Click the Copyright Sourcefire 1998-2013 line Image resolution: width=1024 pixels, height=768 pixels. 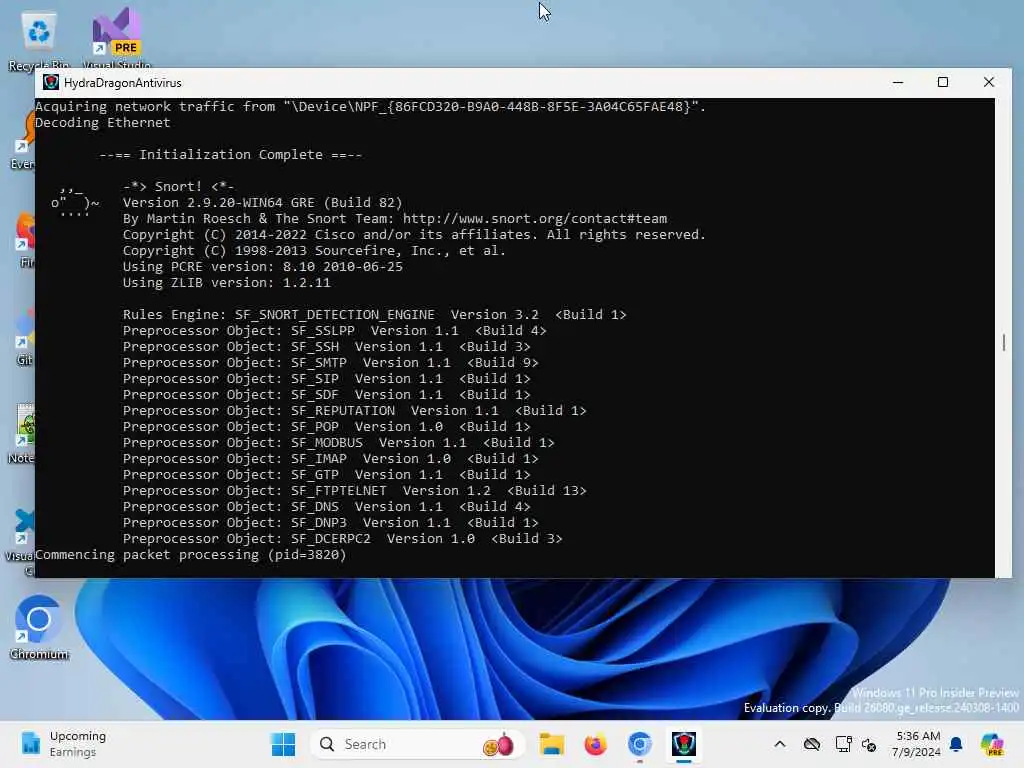click(315, 251)
